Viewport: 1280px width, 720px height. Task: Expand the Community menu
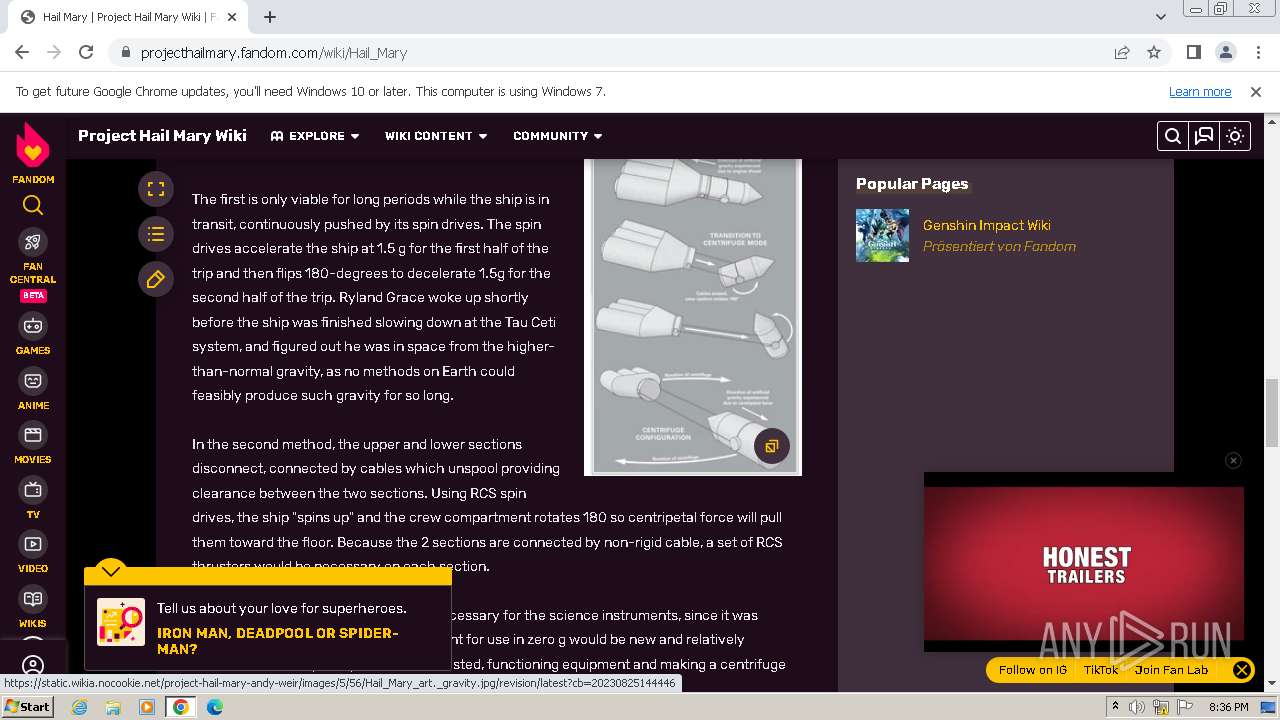[x=558, y=136]
